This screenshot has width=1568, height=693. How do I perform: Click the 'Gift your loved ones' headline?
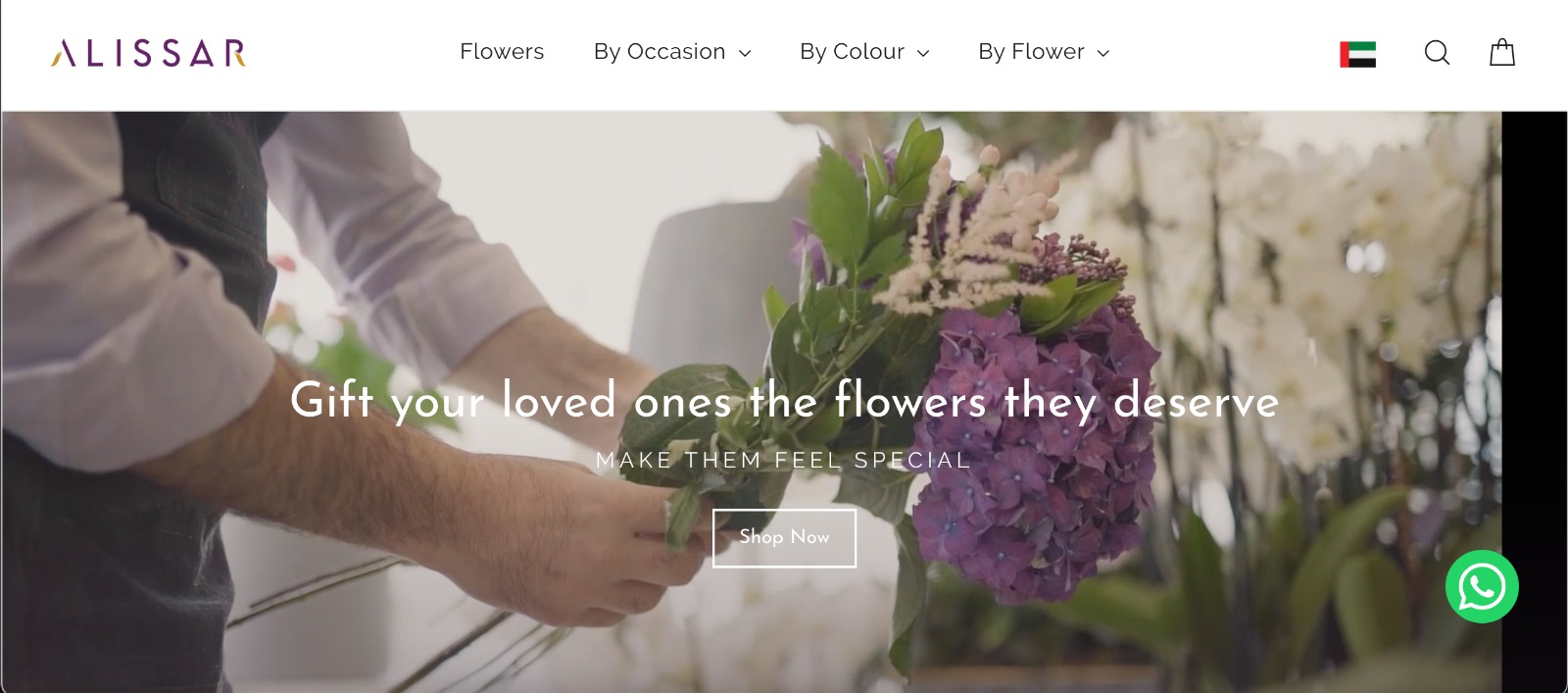pyautogui.click(x=784, y=401)
